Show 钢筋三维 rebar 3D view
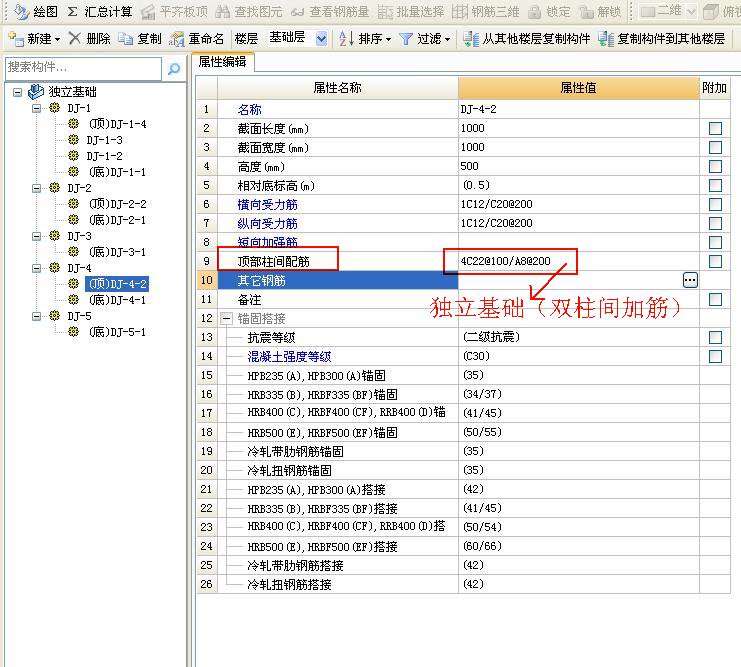This screenshot has height=667, width=741. click(485, 11)
